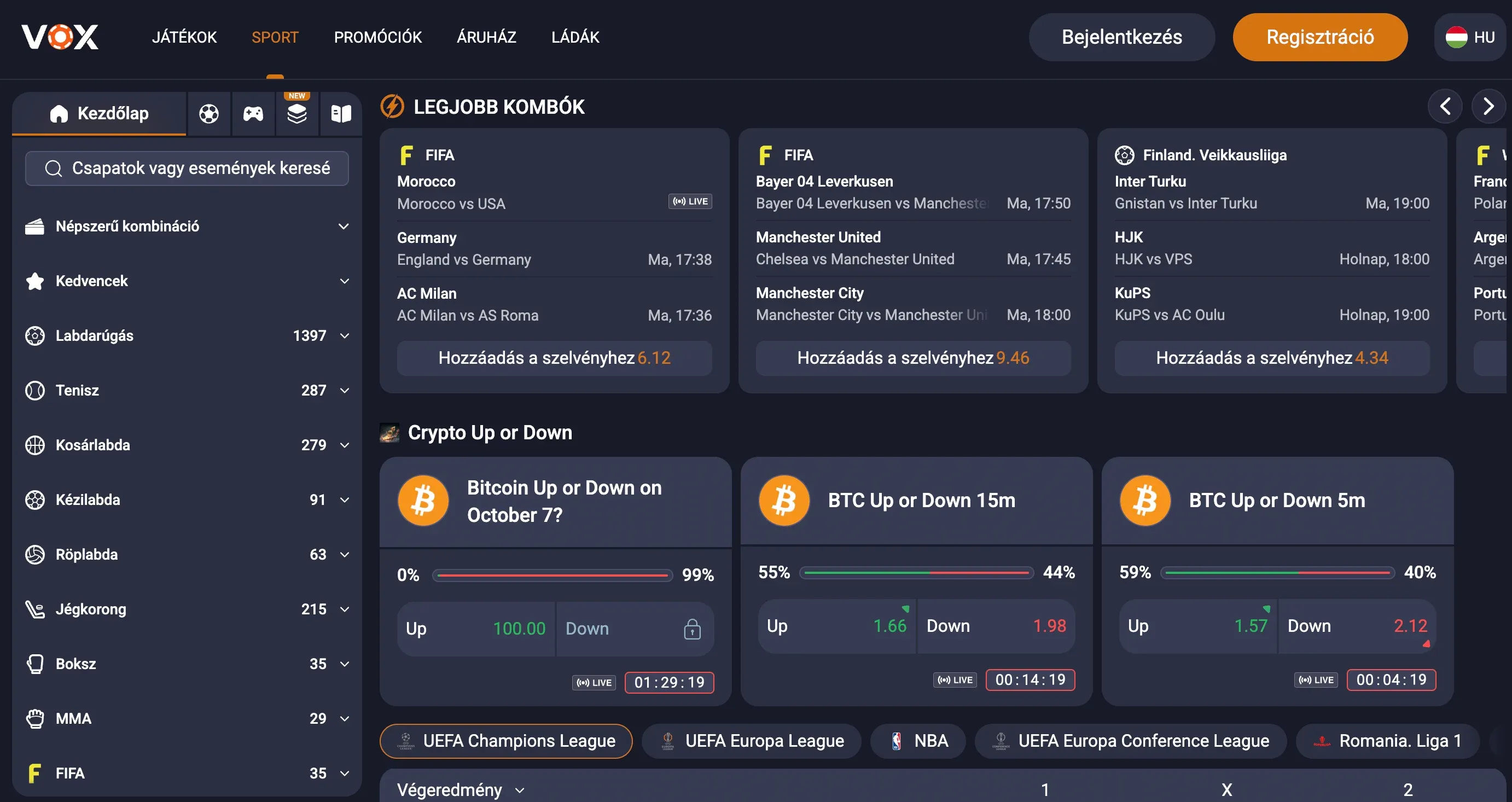Open the ÁRUHÁZ menu
The width and height of the screenshot is (1512, 802).
(487, 37)
